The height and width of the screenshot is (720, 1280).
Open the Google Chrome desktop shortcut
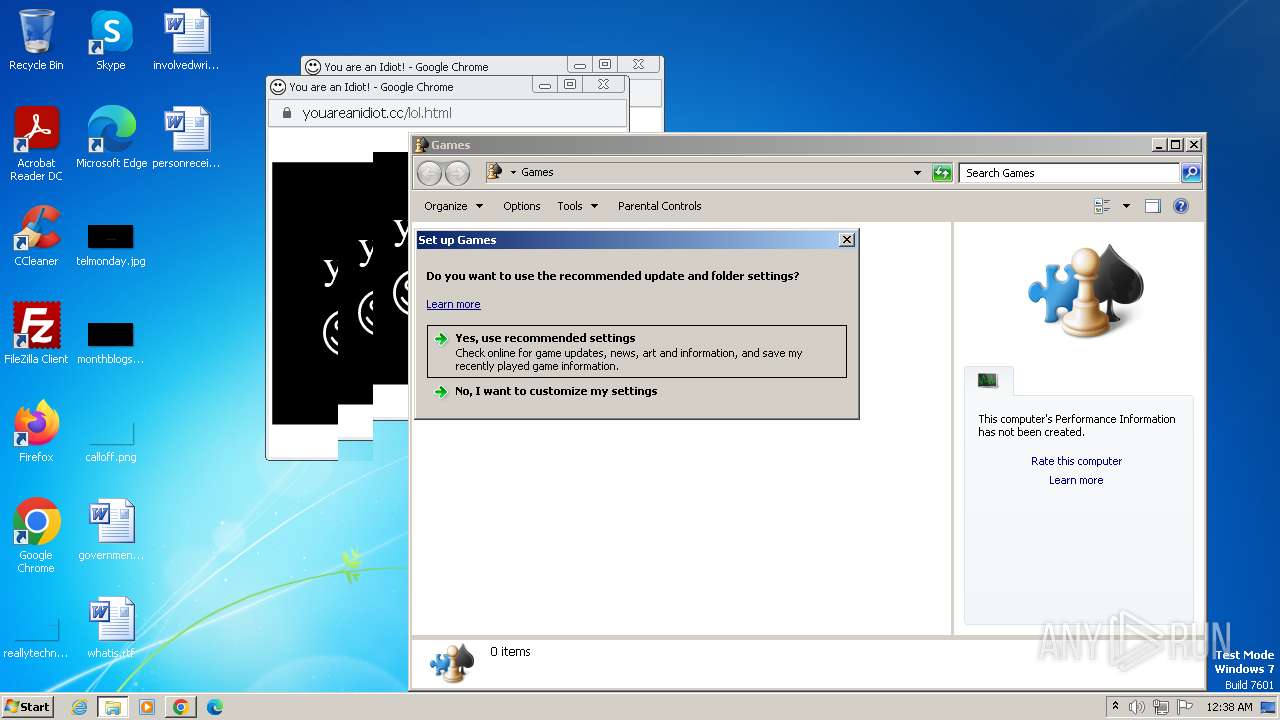36,536
